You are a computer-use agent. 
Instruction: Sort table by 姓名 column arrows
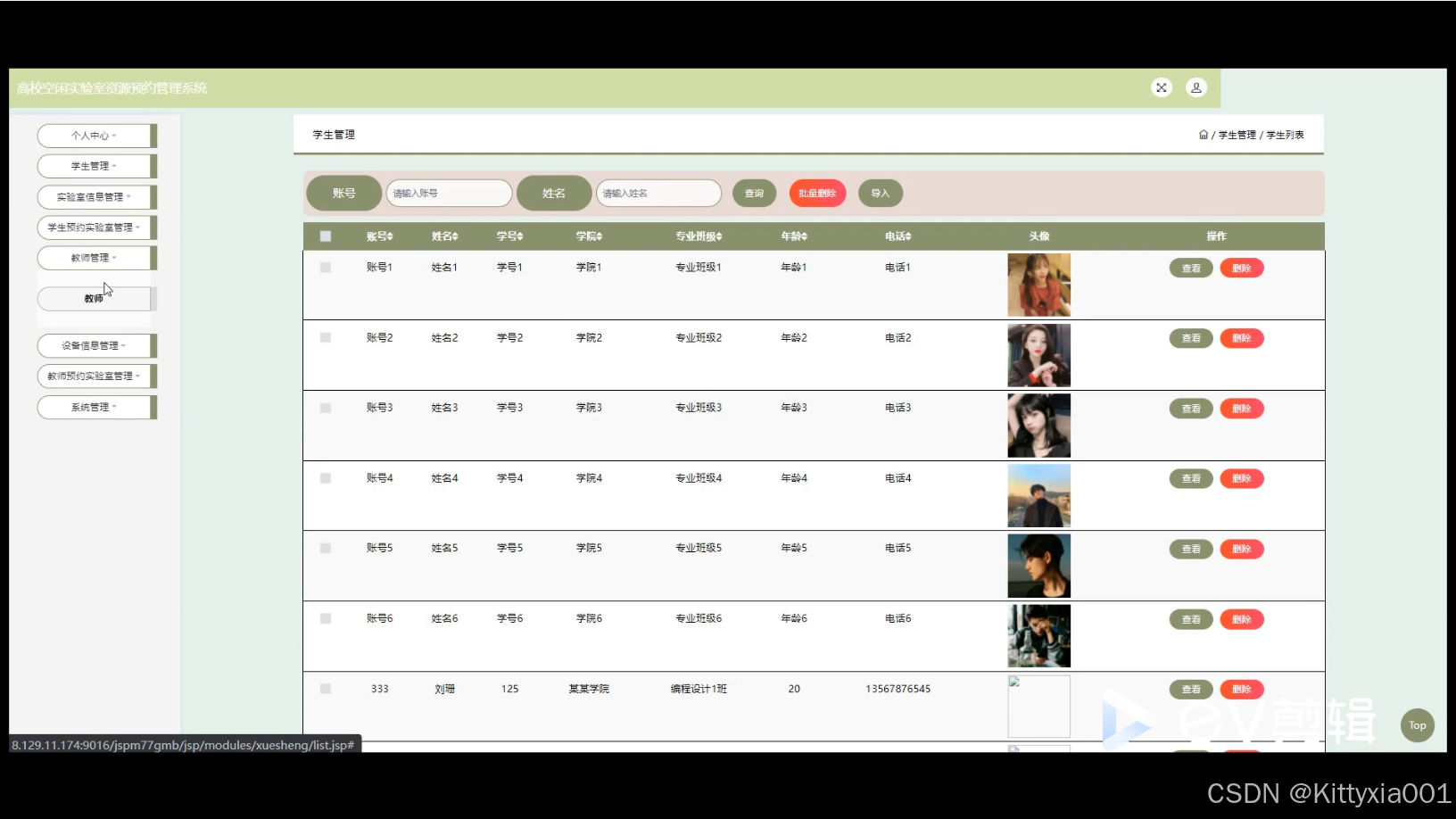(x=455, y=236)
